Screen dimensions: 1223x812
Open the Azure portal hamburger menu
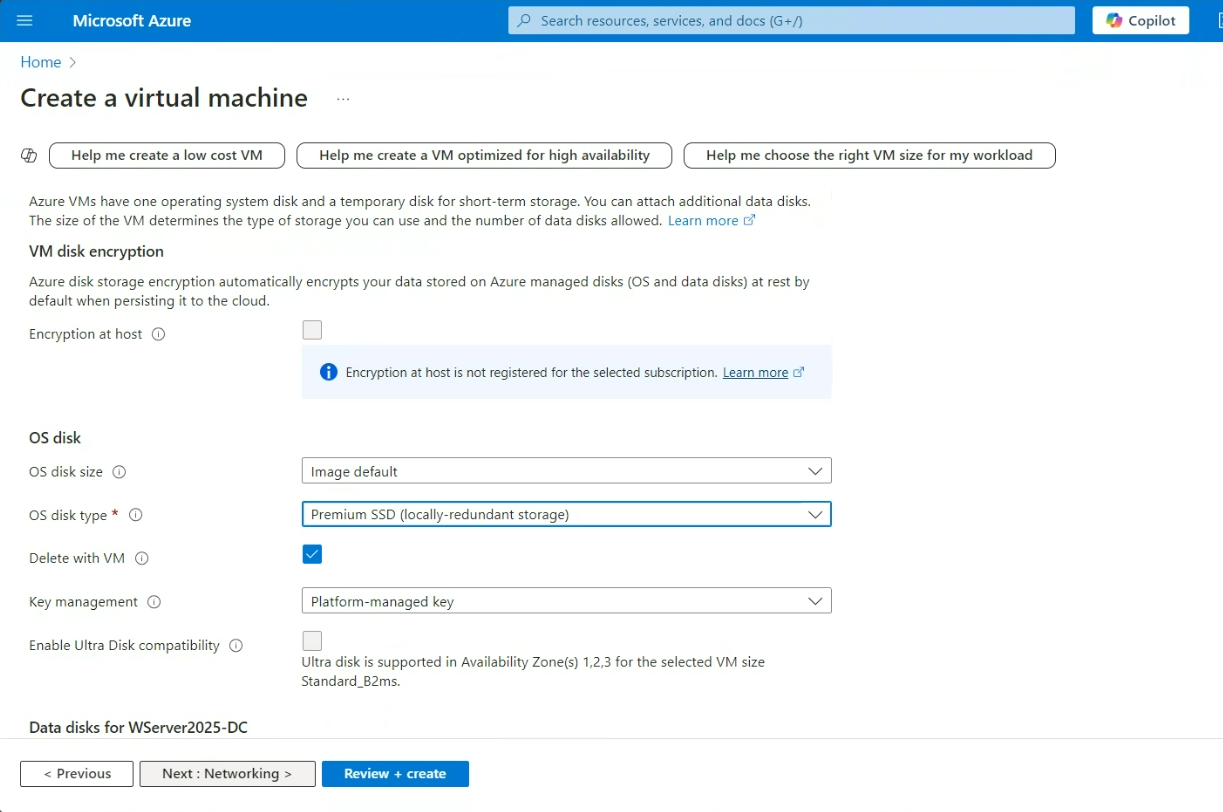(25, 21)
